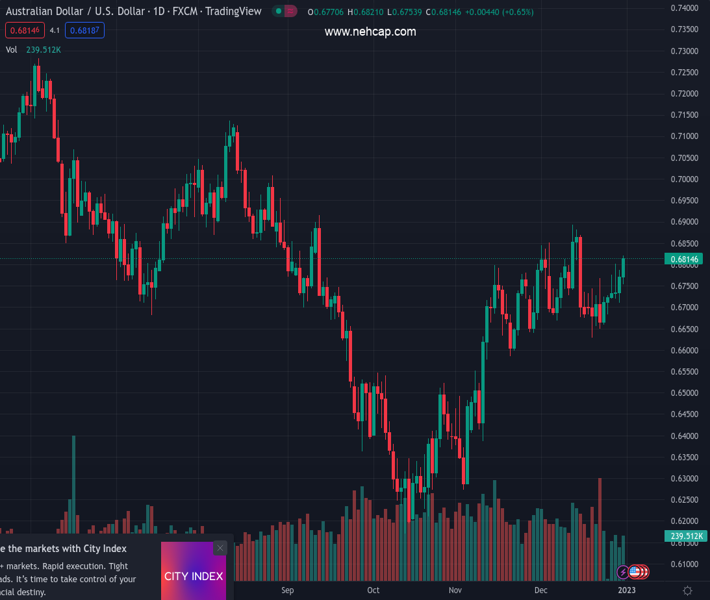The width and height of the screenshot is (710, 600).
Task: Click the blue buy price button 0.68187
Action: click(x=85, y=30)
